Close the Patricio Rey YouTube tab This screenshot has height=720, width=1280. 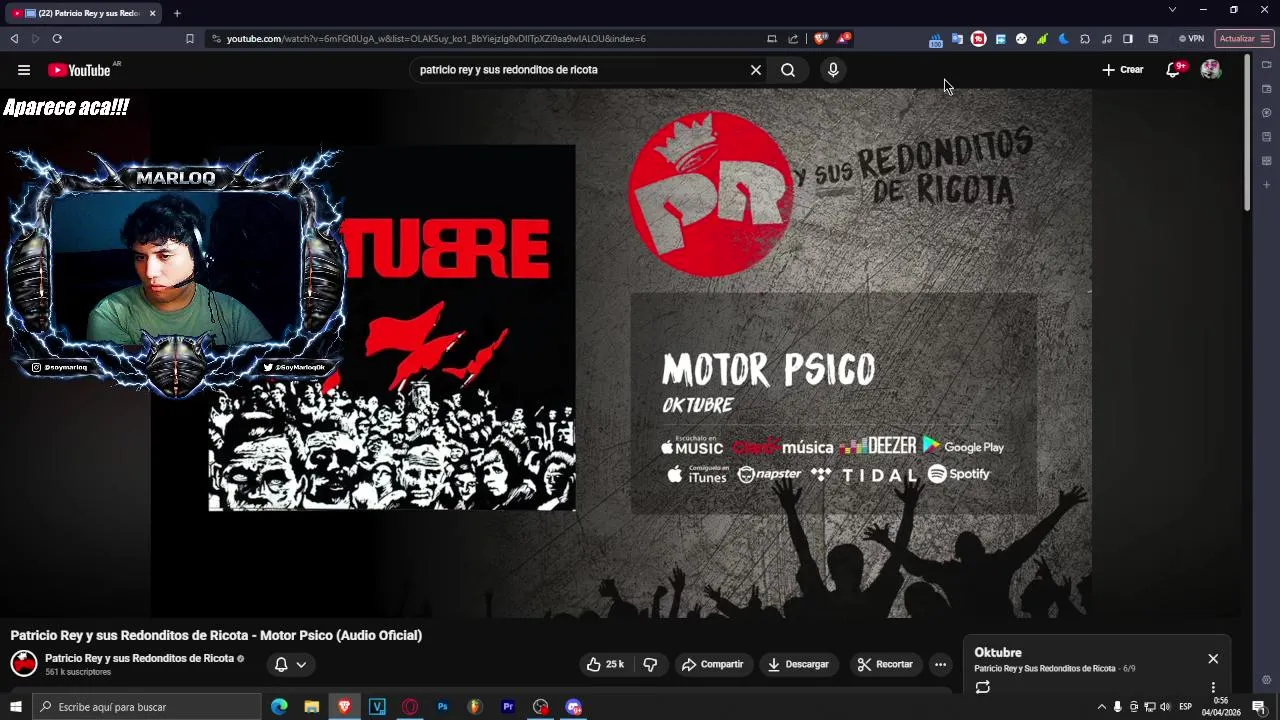(153, 13)
